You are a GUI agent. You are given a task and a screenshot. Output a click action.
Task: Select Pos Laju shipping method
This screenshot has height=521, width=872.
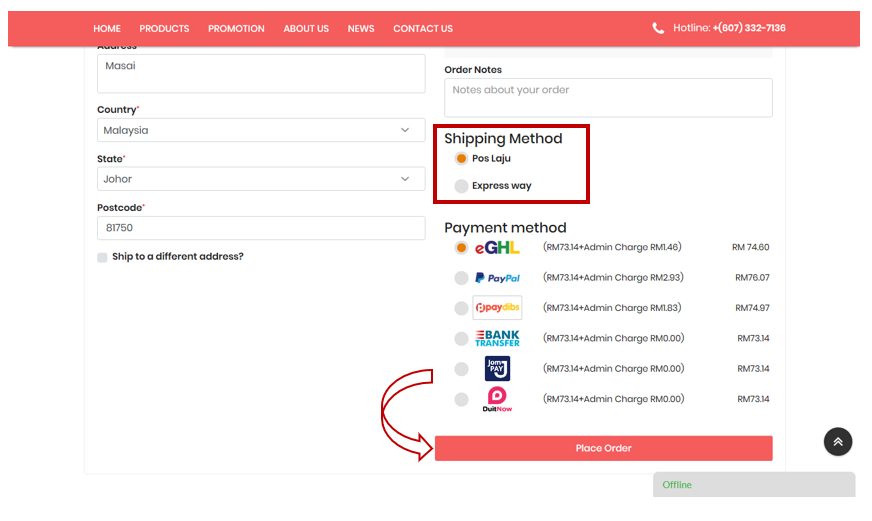(461, 158)
